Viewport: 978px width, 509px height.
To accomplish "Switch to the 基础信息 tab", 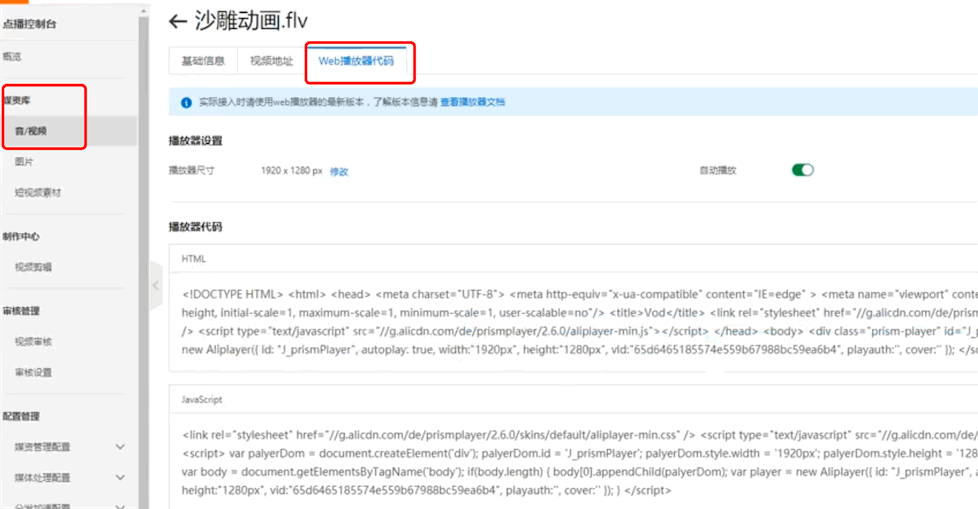I will [x=203, y=61].
